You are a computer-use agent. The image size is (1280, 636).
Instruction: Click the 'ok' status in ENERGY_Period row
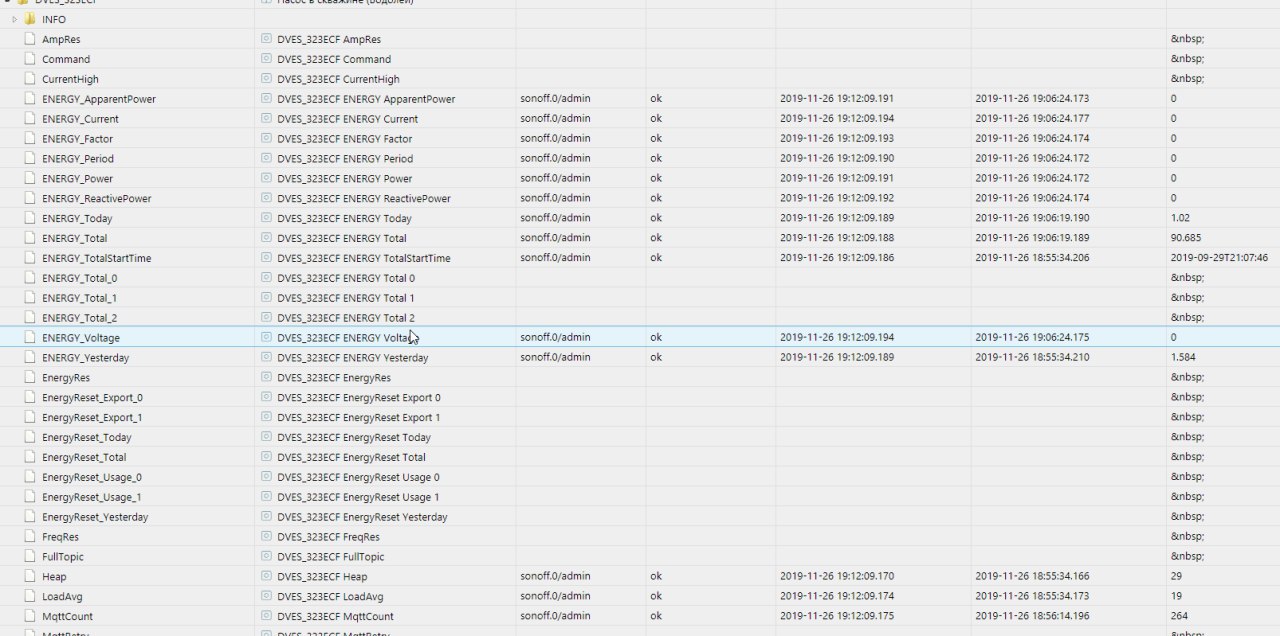click(x=656, y=158)
